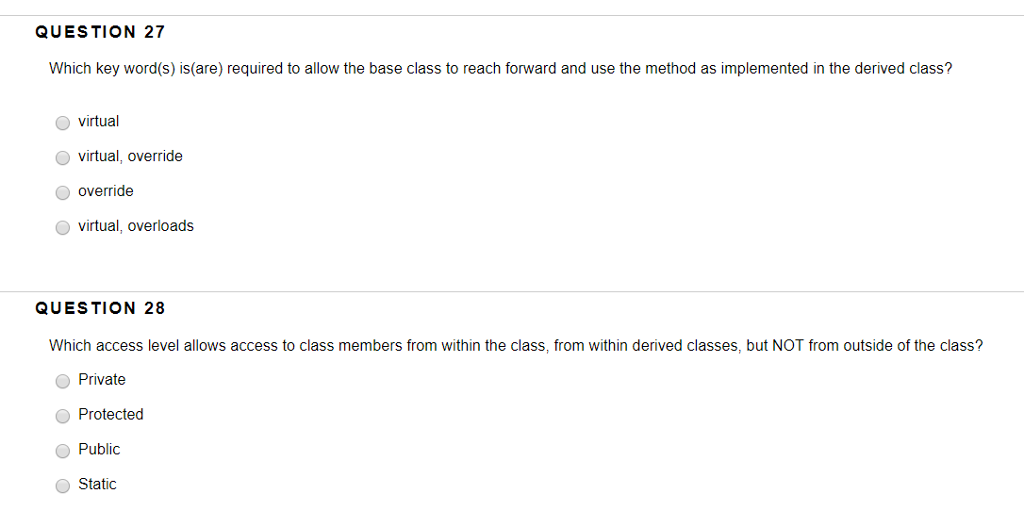Click the 'virtual, overloads' answer label text
This screenshot has height=527, width=1024.
pyautogui.click(x=136, y=226)
